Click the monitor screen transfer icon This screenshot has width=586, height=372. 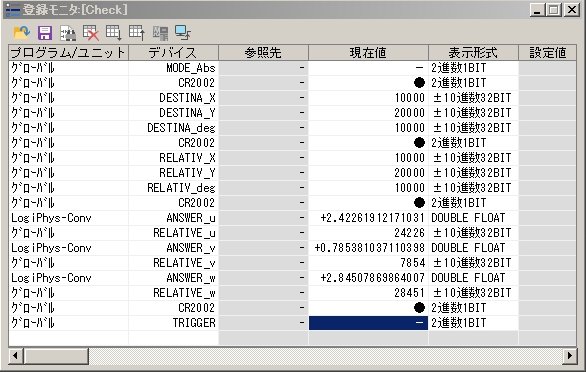point(183,33)
